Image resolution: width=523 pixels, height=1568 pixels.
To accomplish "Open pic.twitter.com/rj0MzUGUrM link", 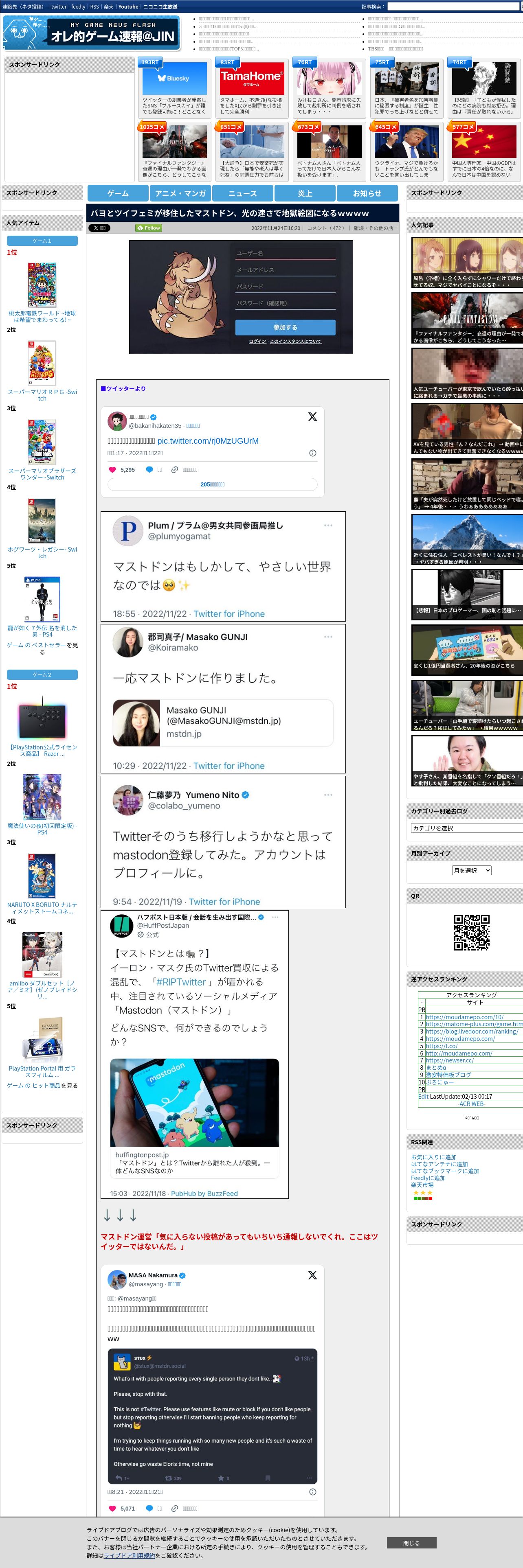I will pyautogui.click(x=208, y=441).
